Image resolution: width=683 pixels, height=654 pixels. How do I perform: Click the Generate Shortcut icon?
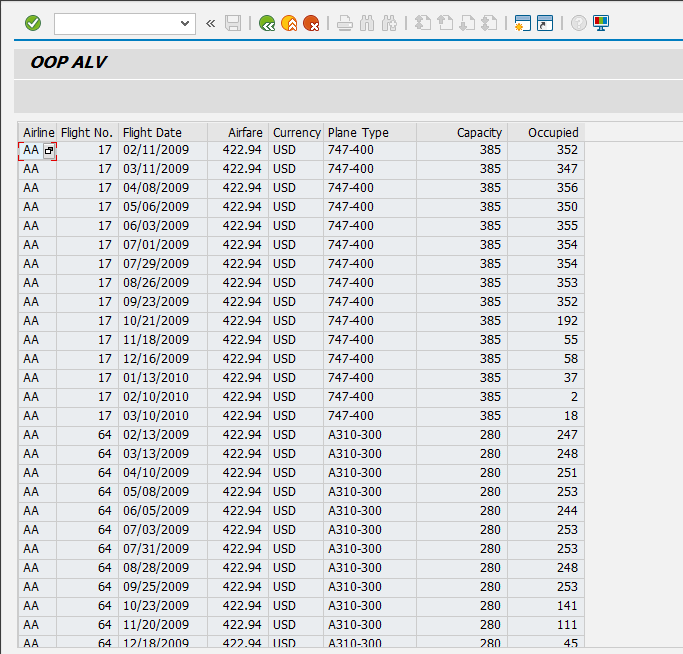(545, 22)
